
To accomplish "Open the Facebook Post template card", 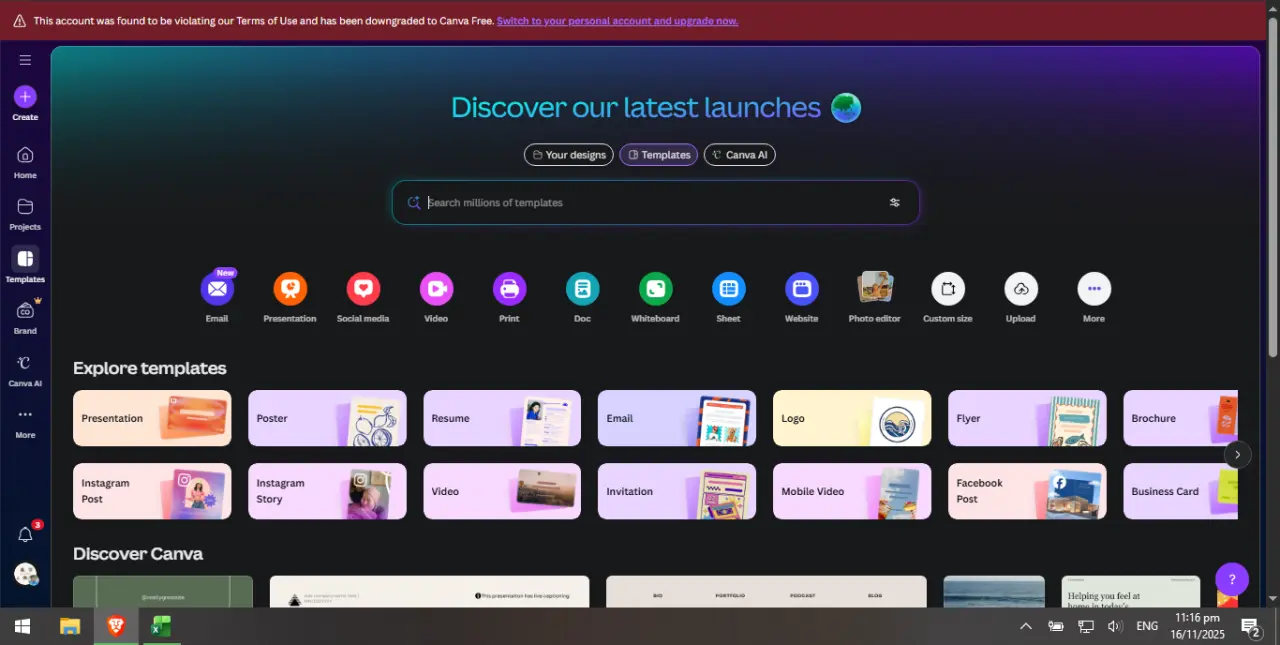I will 1027,491.
